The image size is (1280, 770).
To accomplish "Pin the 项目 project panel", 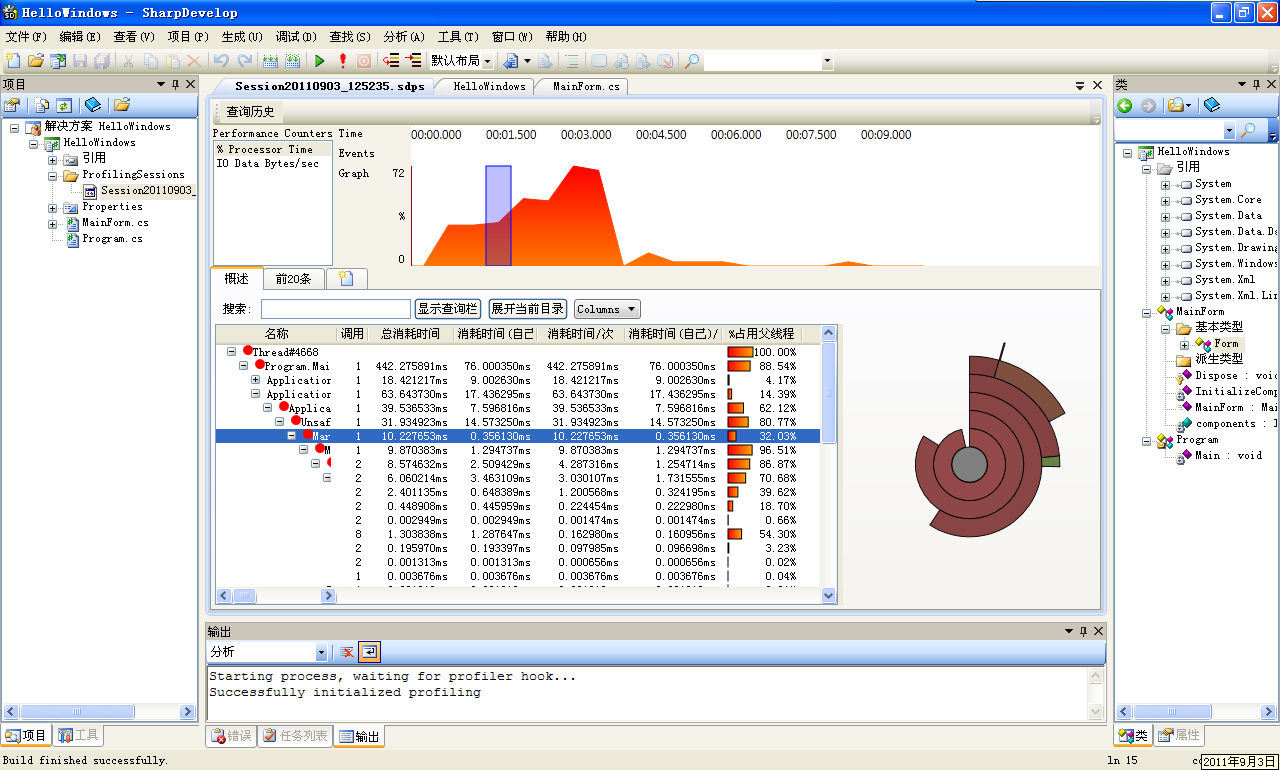I will (x=175, y=85).
